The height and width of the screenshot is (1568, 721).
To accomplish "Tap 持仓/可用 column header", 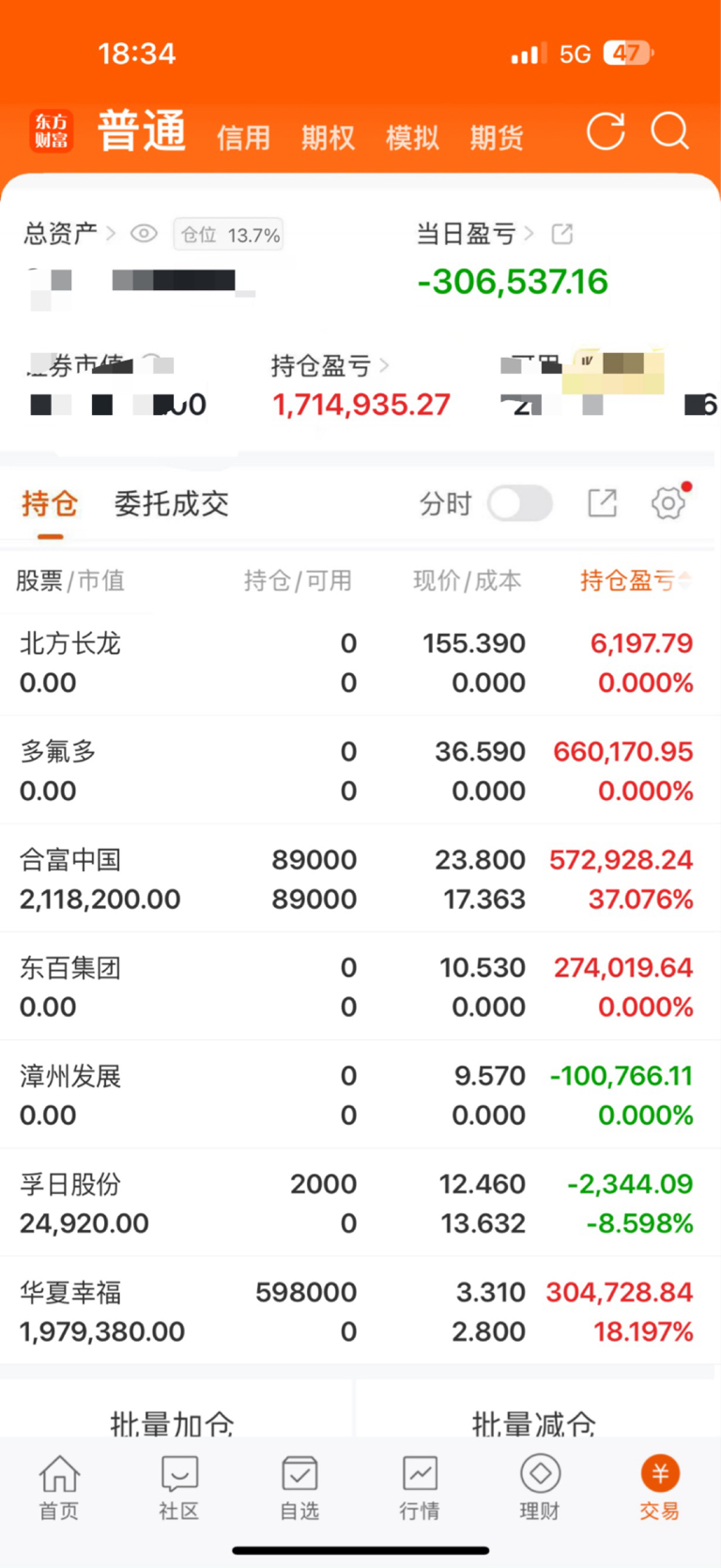I will tap(298, 580).
